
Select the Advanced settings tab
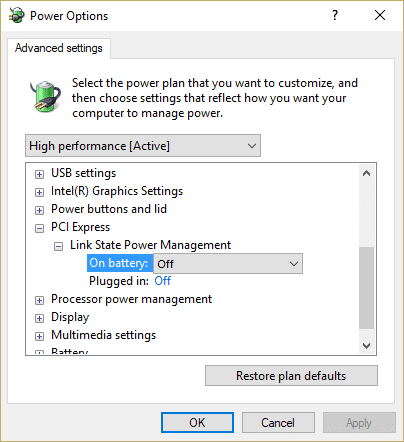click(x=59, y=48)
